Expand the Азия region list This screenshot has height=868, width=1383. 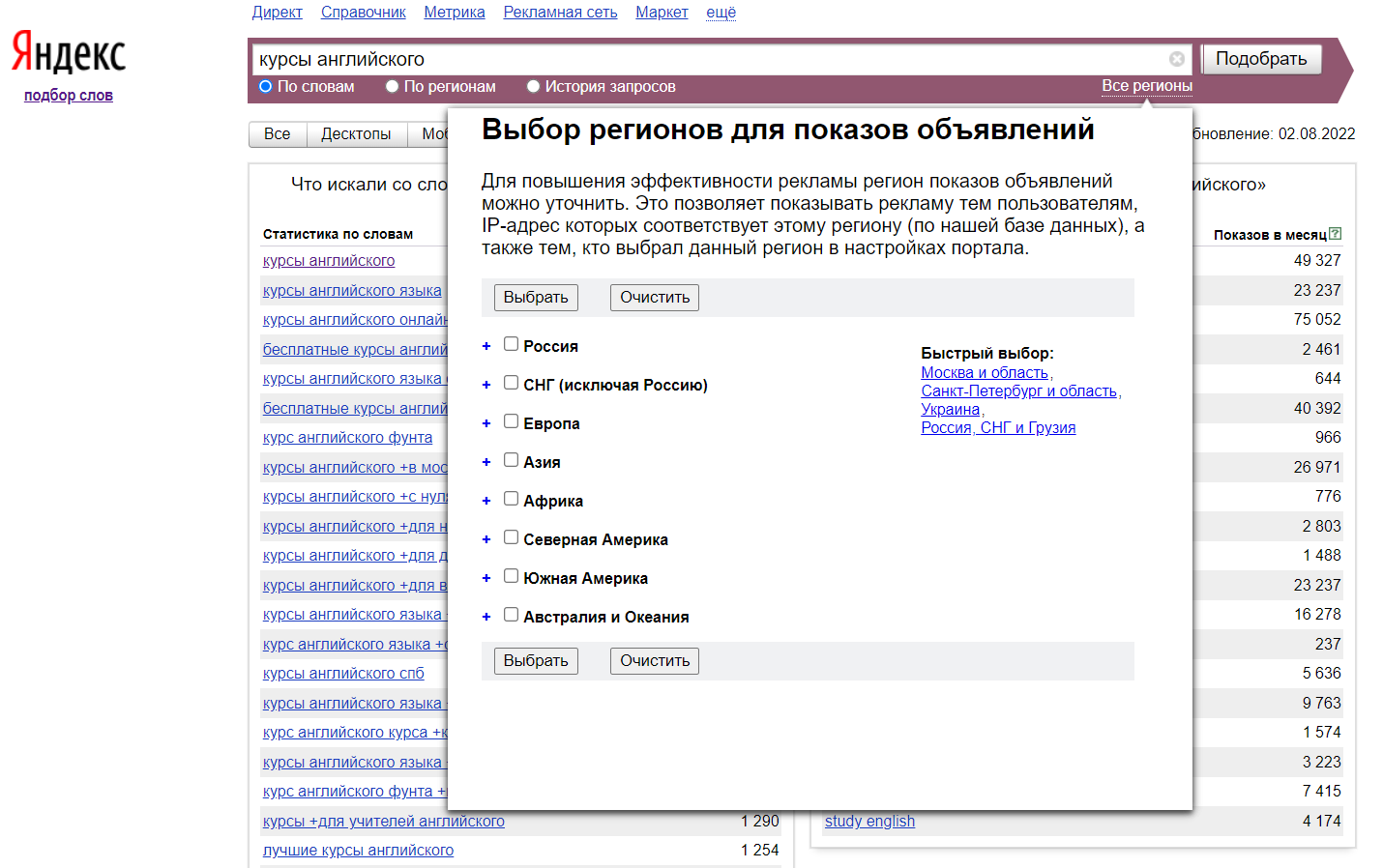click(486, 462)
